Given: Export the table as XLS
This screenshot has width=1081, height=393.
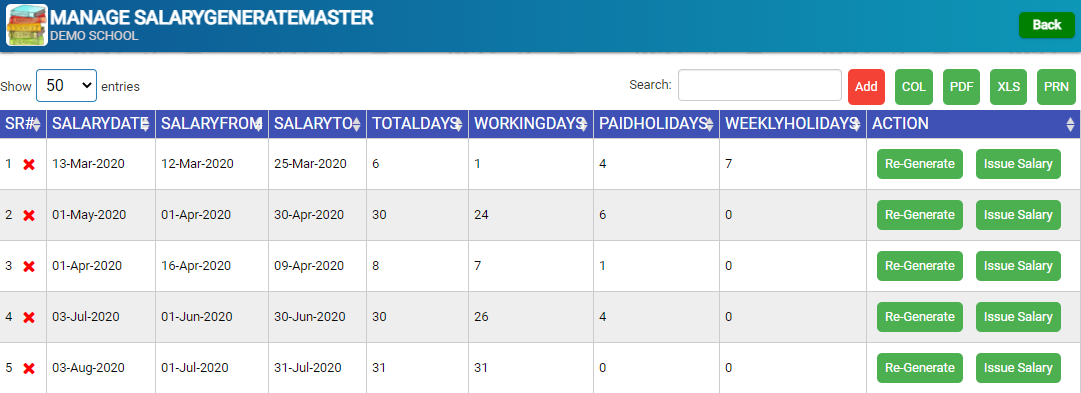Looking at the screenshot, I should pyautogui.click(x=1009, y=87).
